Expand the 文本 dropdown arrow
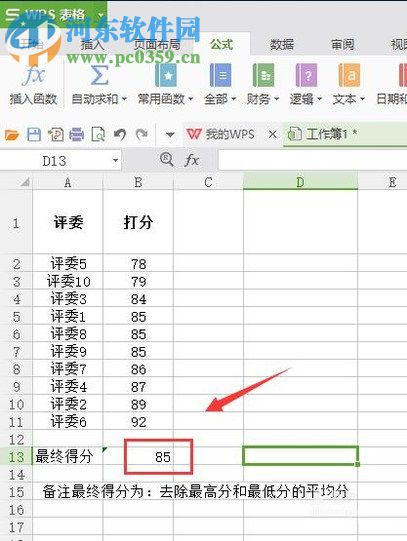 click(x=362, y=99)
